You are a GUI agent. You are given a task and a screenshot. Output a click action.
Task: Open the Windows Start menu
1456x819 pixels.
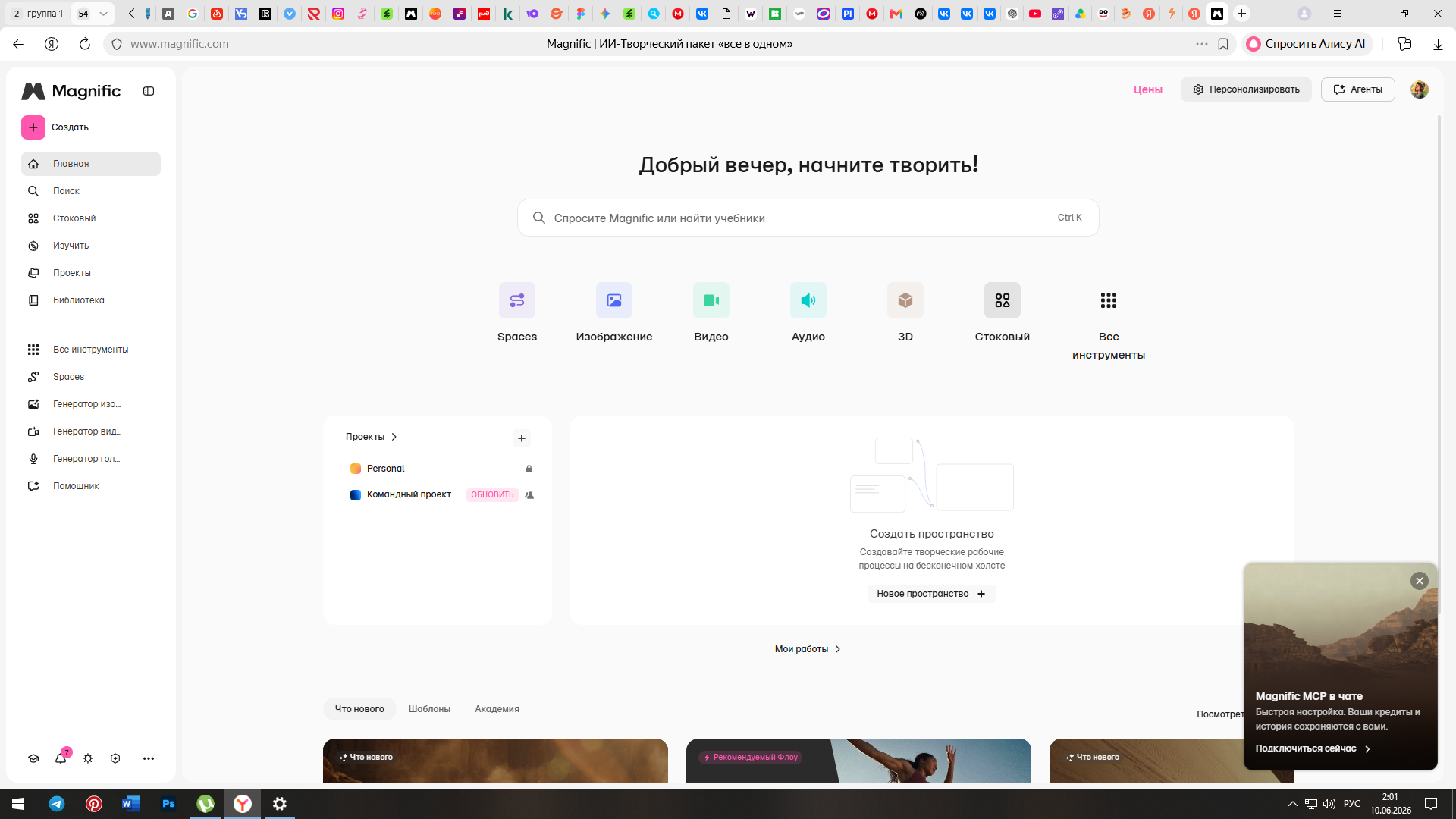click(18, 804)
